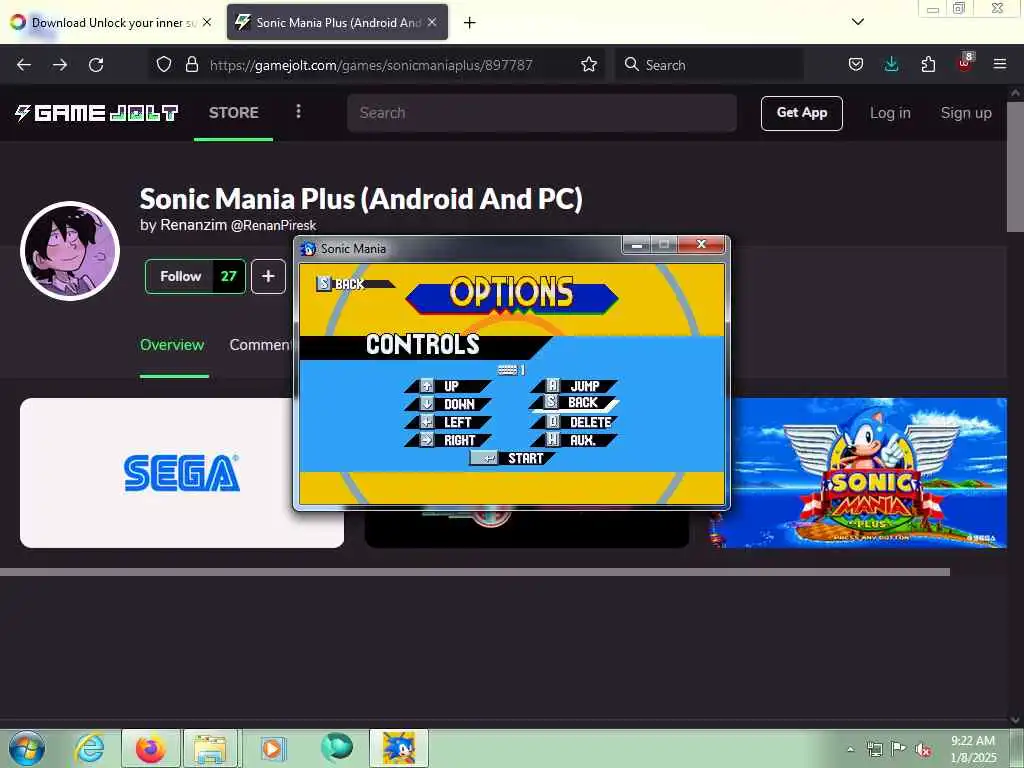Click the keyboard 1 device indicator

(511, 370)
